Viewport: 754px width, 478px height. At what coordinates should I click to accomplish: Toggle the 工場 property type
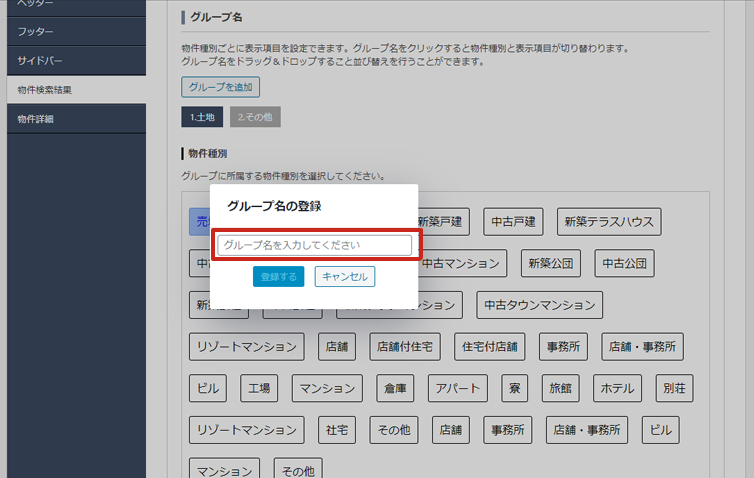tap(260, 388)
